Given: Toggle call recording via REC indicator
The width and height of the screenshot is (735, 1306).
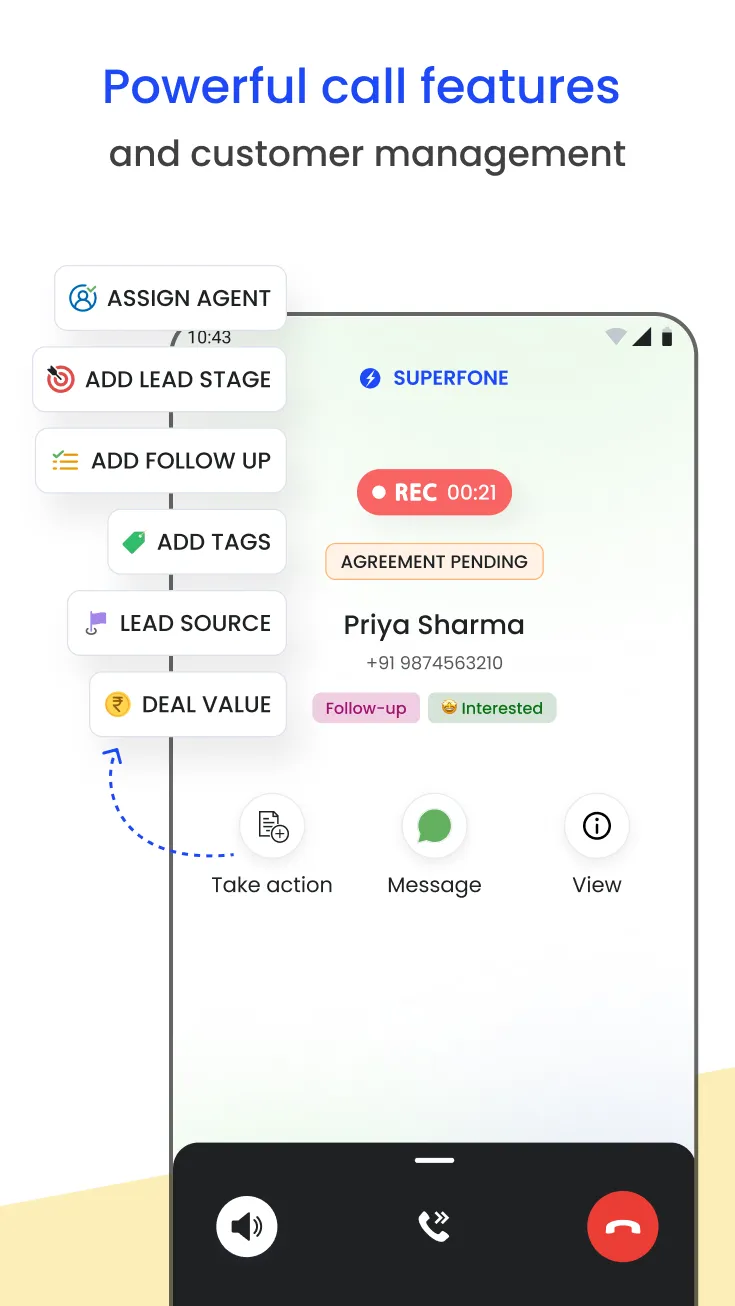Looking at the screenshot, I should click(434, 492).
